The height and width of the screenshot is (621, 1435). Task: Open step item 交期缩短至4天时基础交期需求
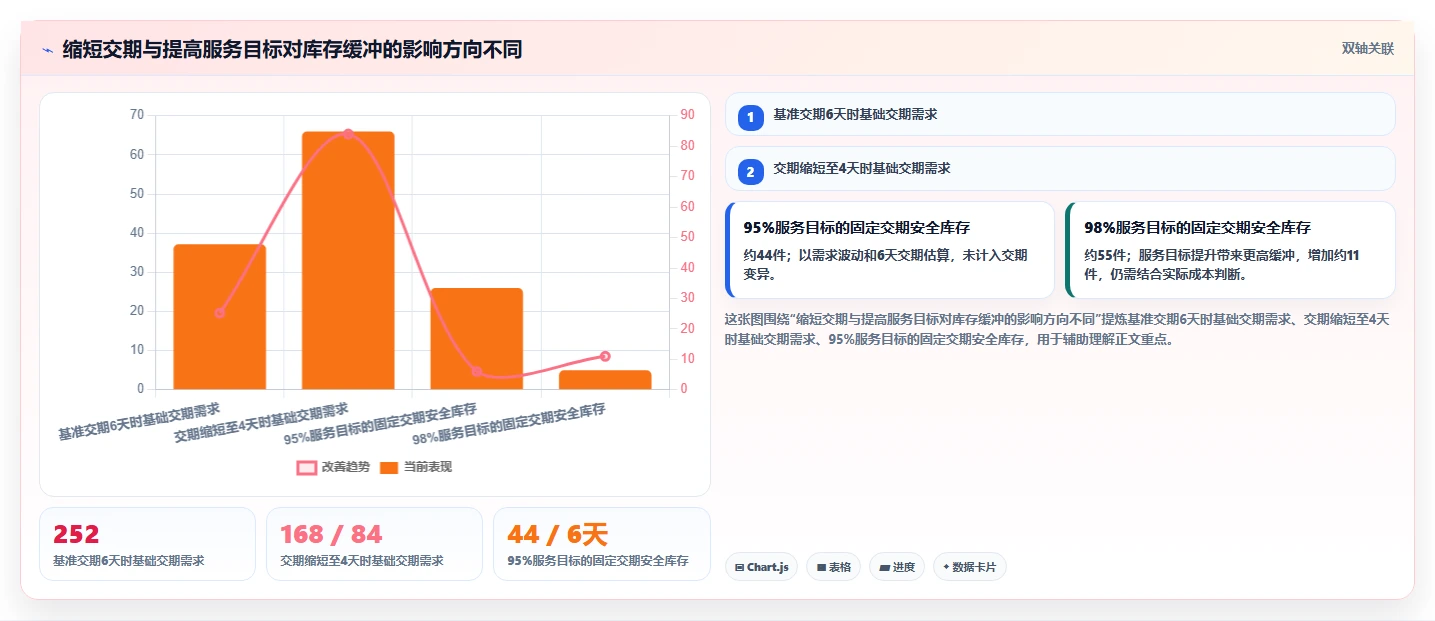(x=1060, y=168)
